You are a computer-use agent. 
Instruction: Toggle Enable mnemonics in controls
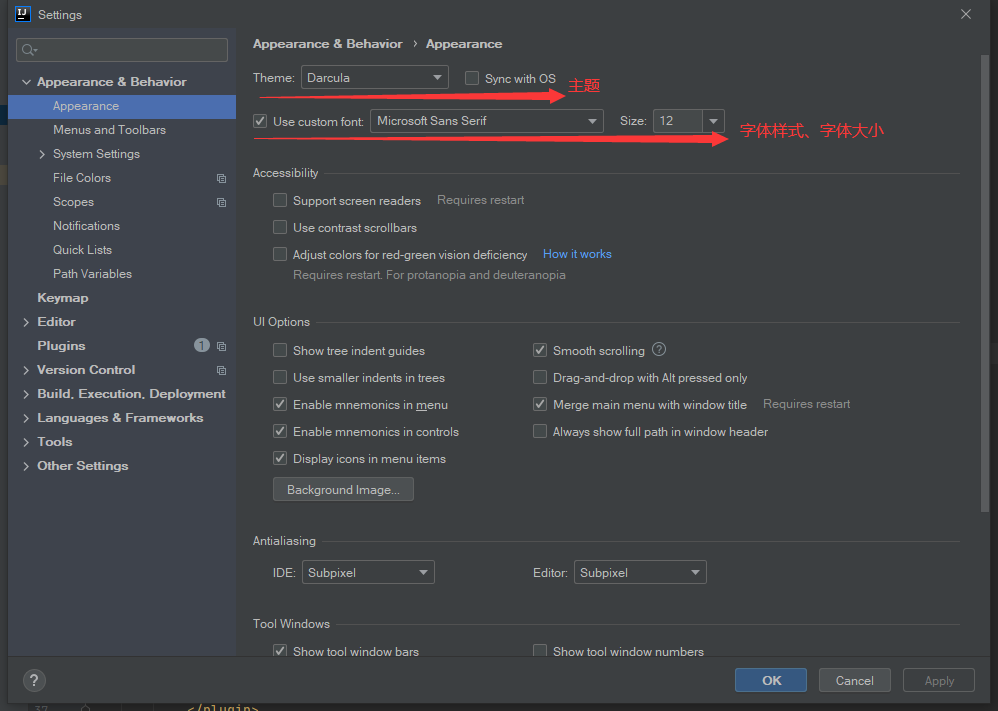(279, 431)
